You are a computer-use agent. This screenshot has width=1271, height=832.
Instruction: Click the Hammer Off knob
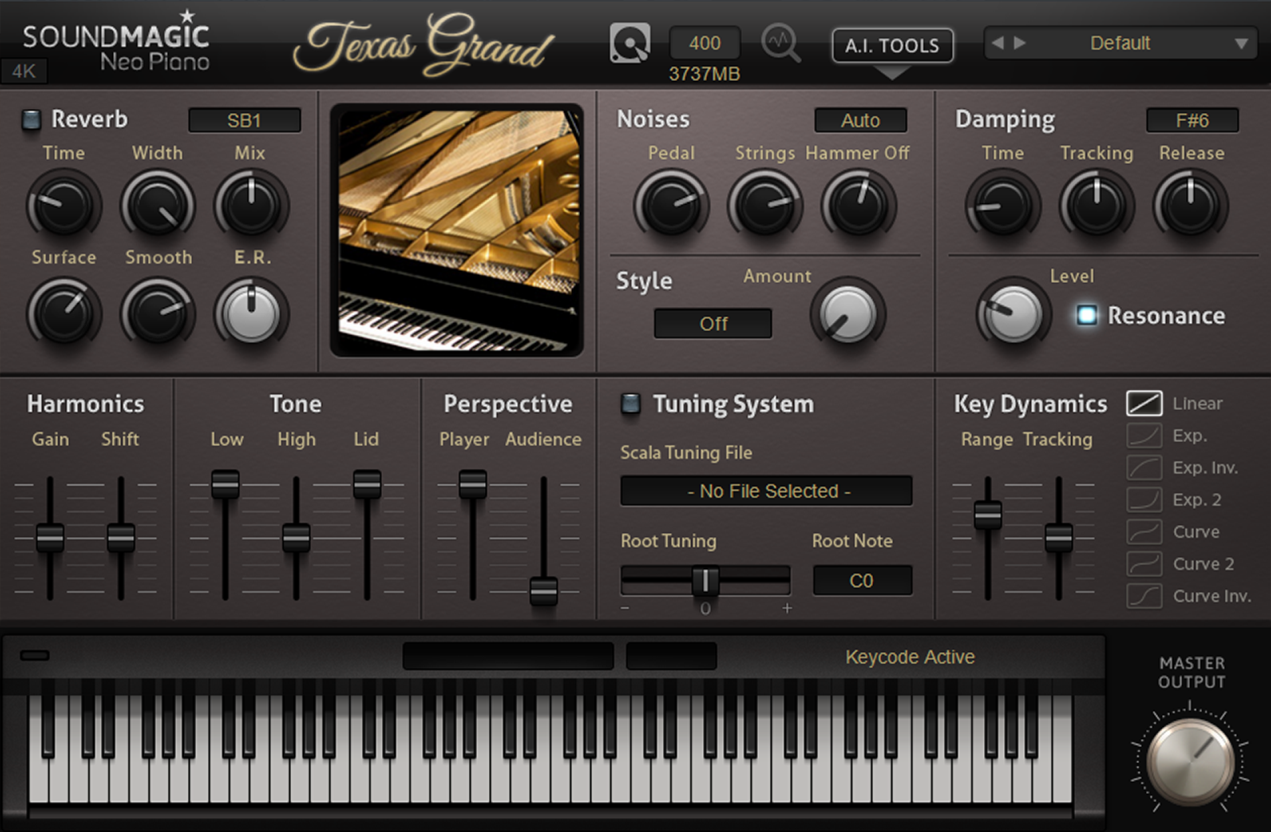pos(858,205)
